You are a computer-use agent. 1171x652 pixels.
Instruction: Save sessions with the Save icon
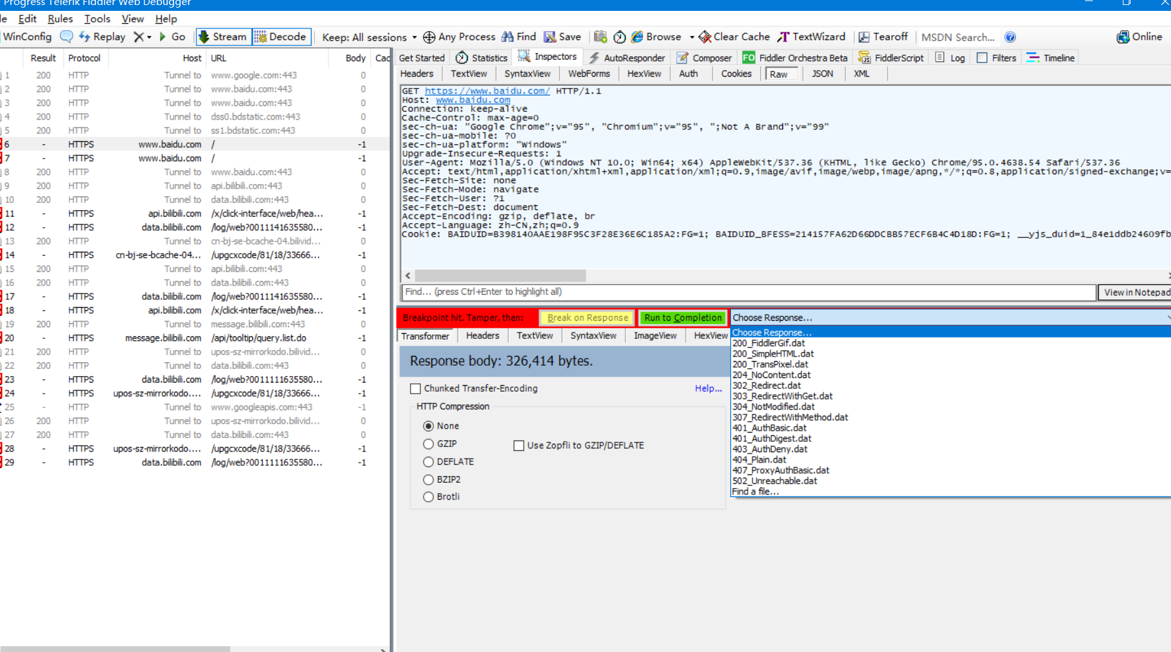(x=562, y=37)
